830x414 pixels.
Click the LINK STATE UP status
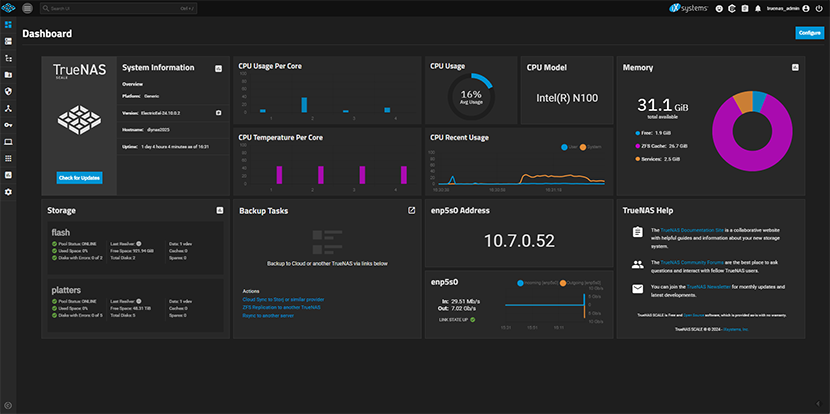(x=457, y=320)
